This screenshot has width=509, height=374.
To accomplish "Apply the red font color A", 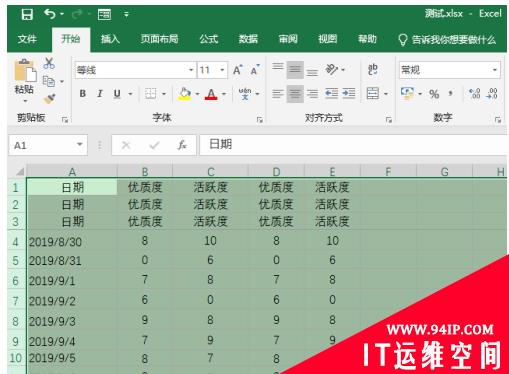I will point(211,94).
